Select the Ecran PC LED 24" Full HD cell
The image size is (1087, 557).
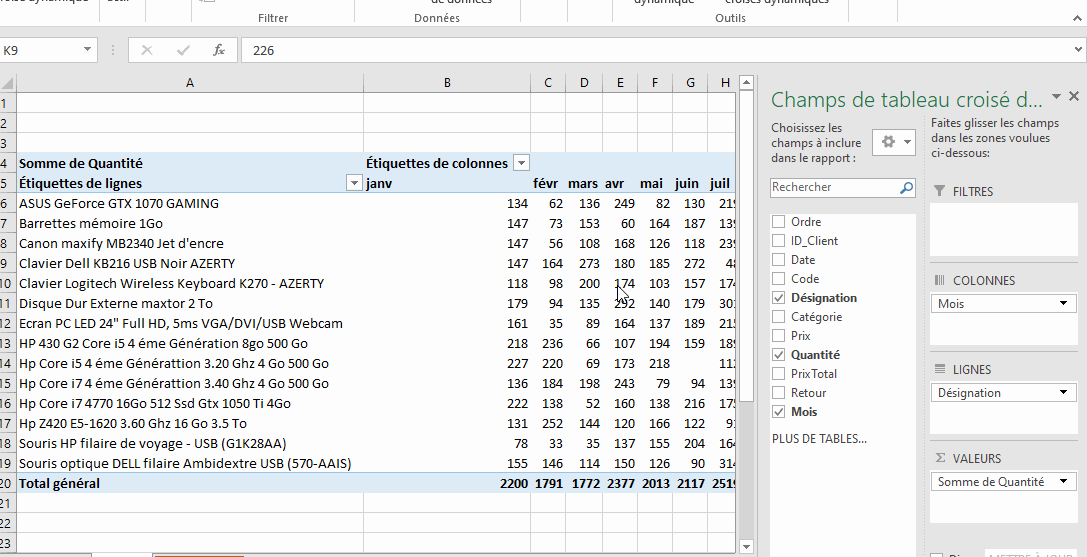click(x=190, y=323)
